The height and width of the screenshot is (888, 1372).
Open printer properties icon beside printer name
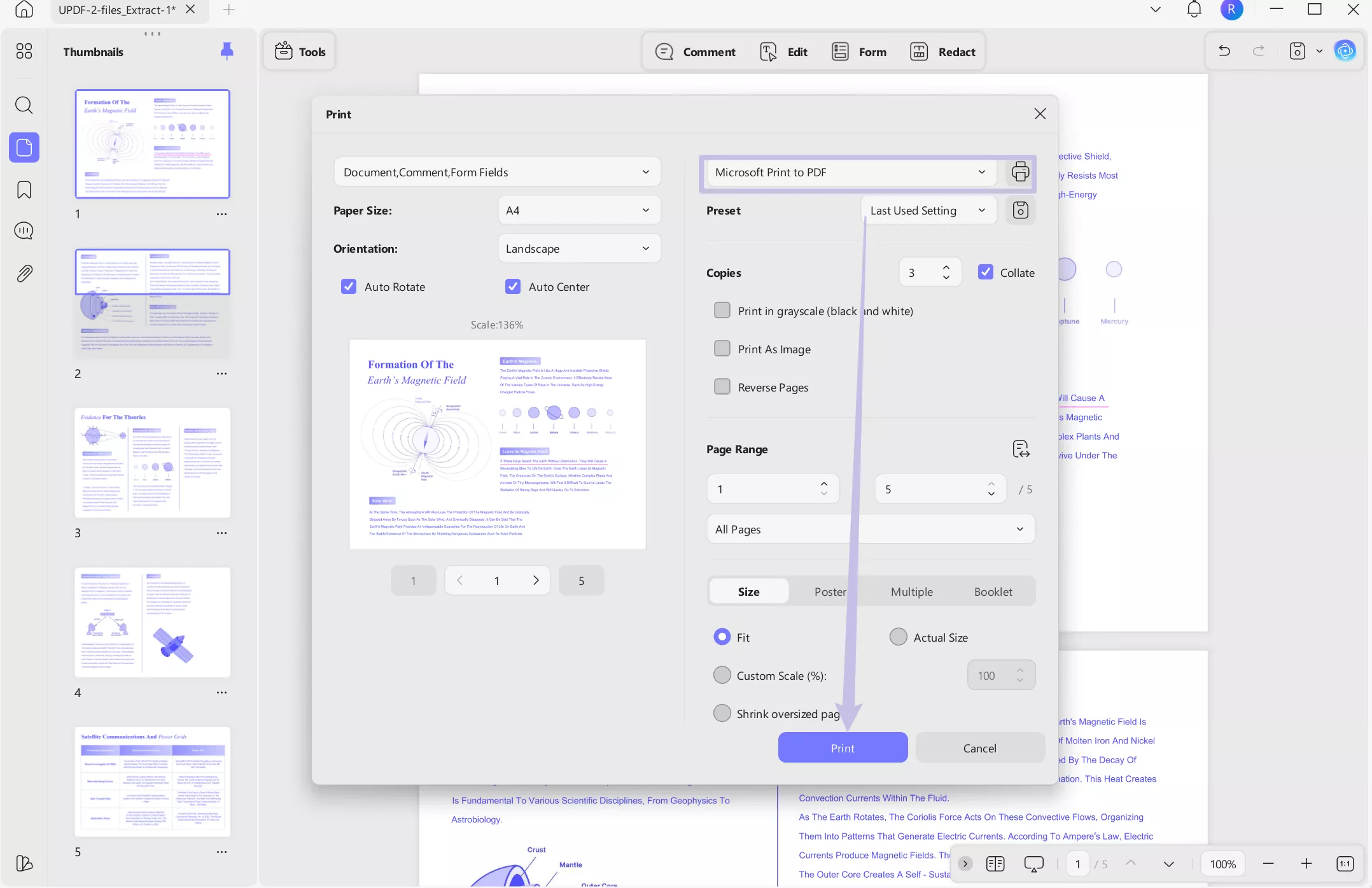pos(1020,172)
